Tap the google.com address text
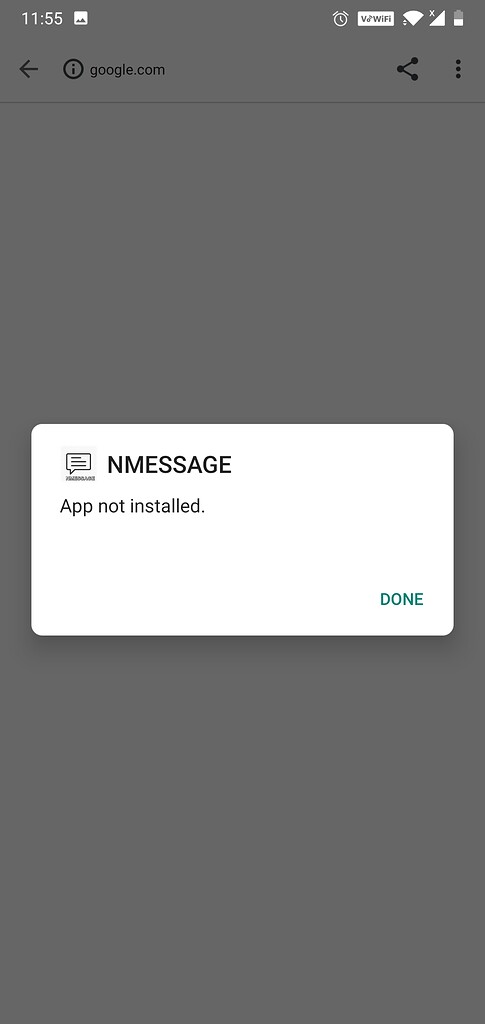485x1024 pixels. click(x=127, y=70)
